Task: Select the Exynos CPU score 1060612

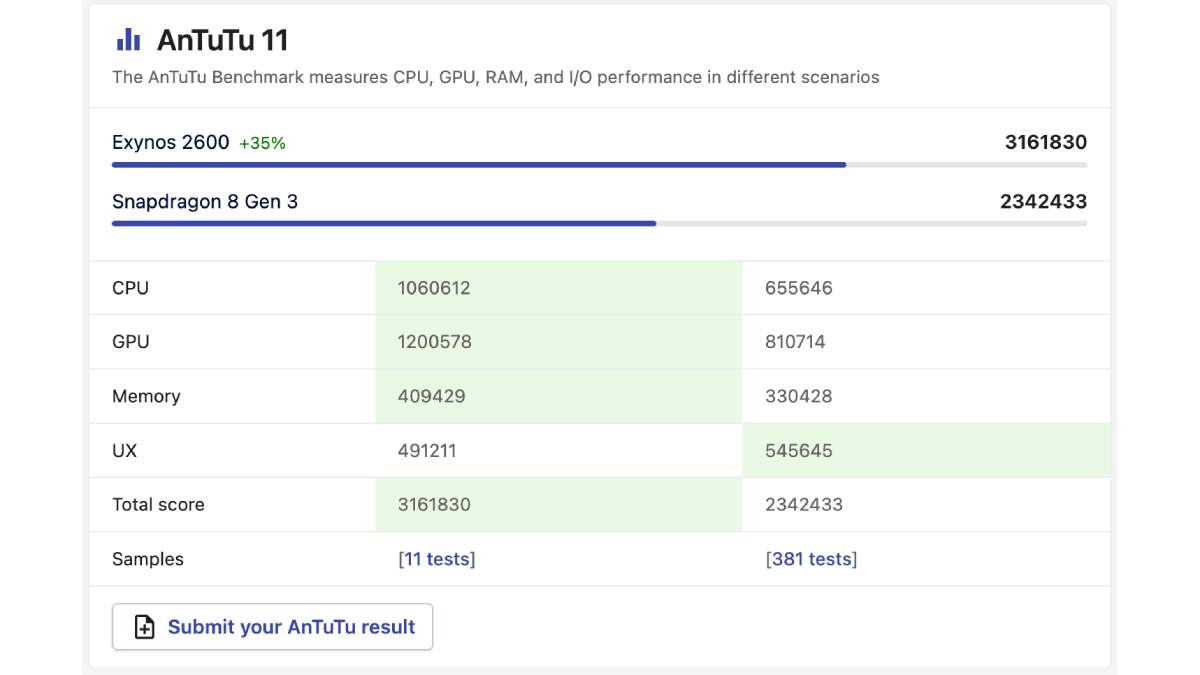Action: click(x=434, y=288)
